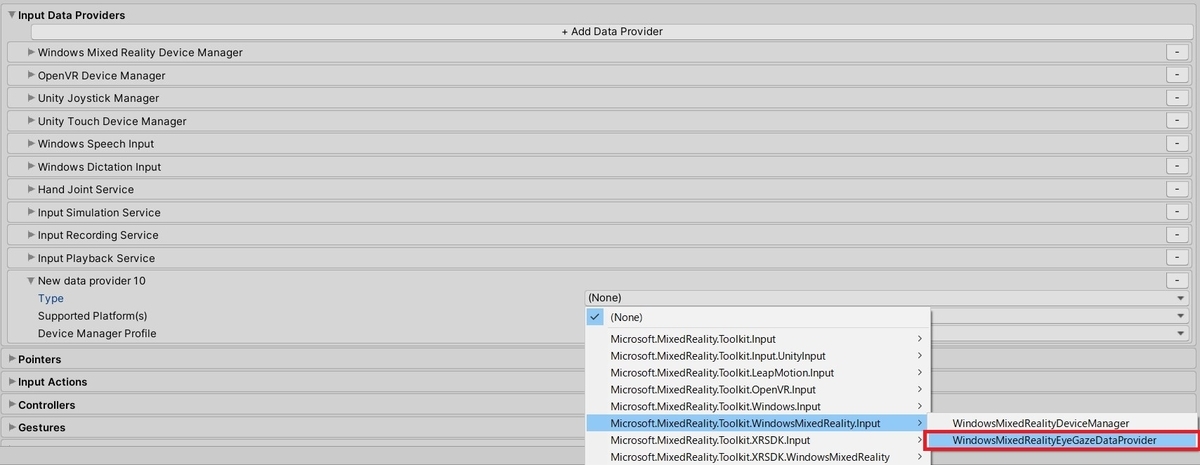The width and height of the screenshot is (1200, 465).
Task: Choose WindowsMixedRealityDeviceManager from submenu
Action: [x=1062, y=424]
